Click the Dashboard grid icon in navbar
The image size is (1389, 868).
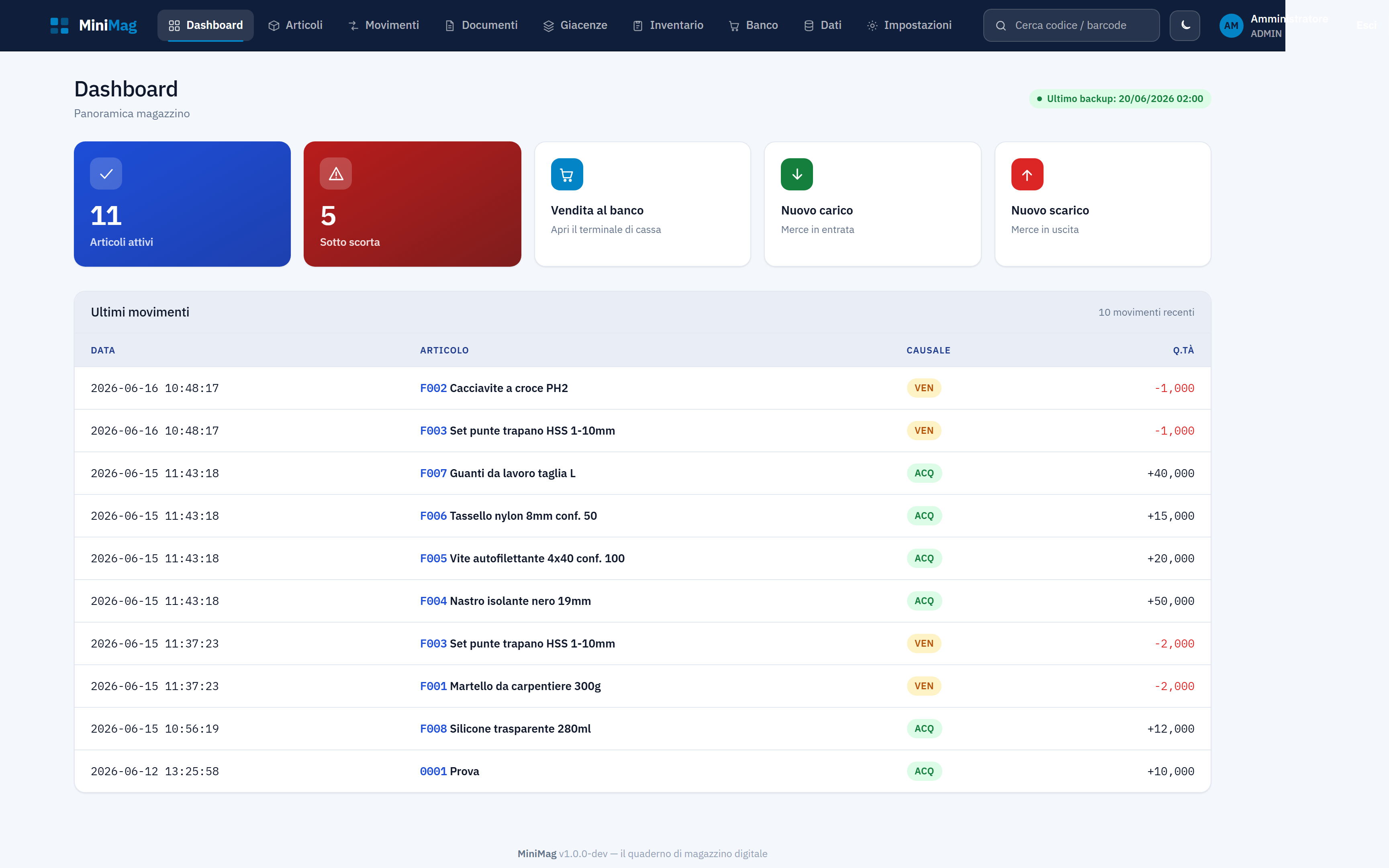point(174,26)
